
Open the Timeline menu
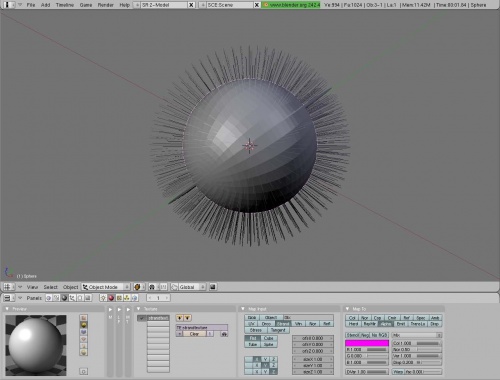pos(65,5)
